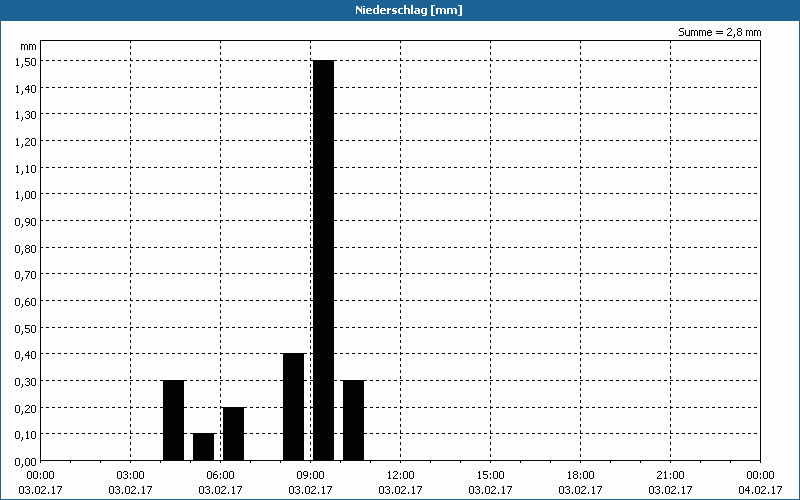Screen dimensions: 800x500
Task: Select the 04.02.17 date label
Action: [x=760, y=490]
